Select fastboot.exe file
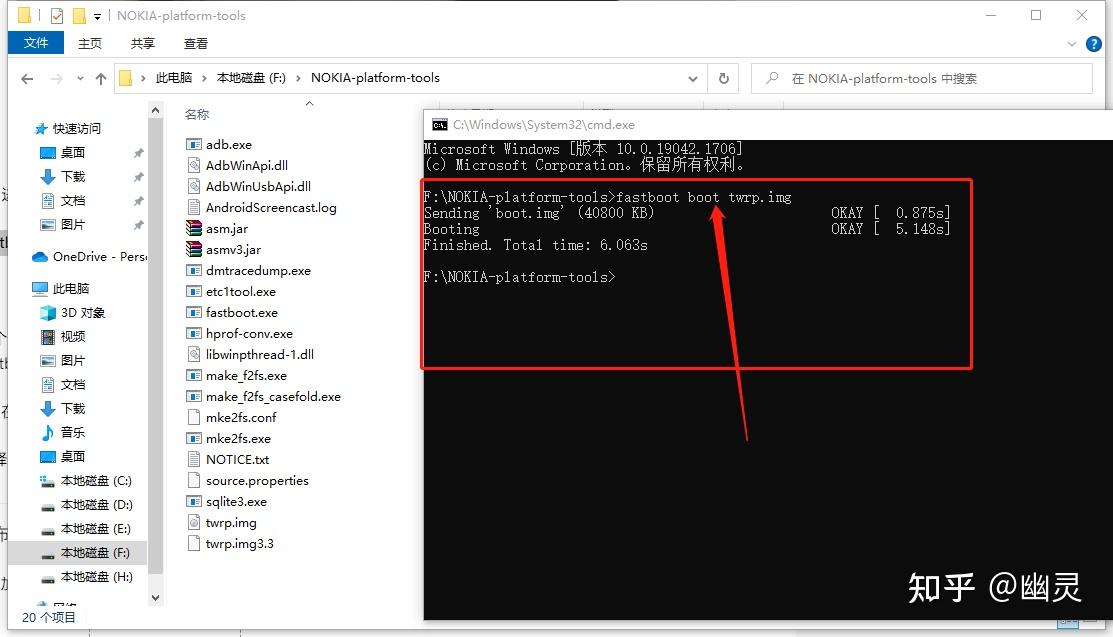 coord(241,312)
